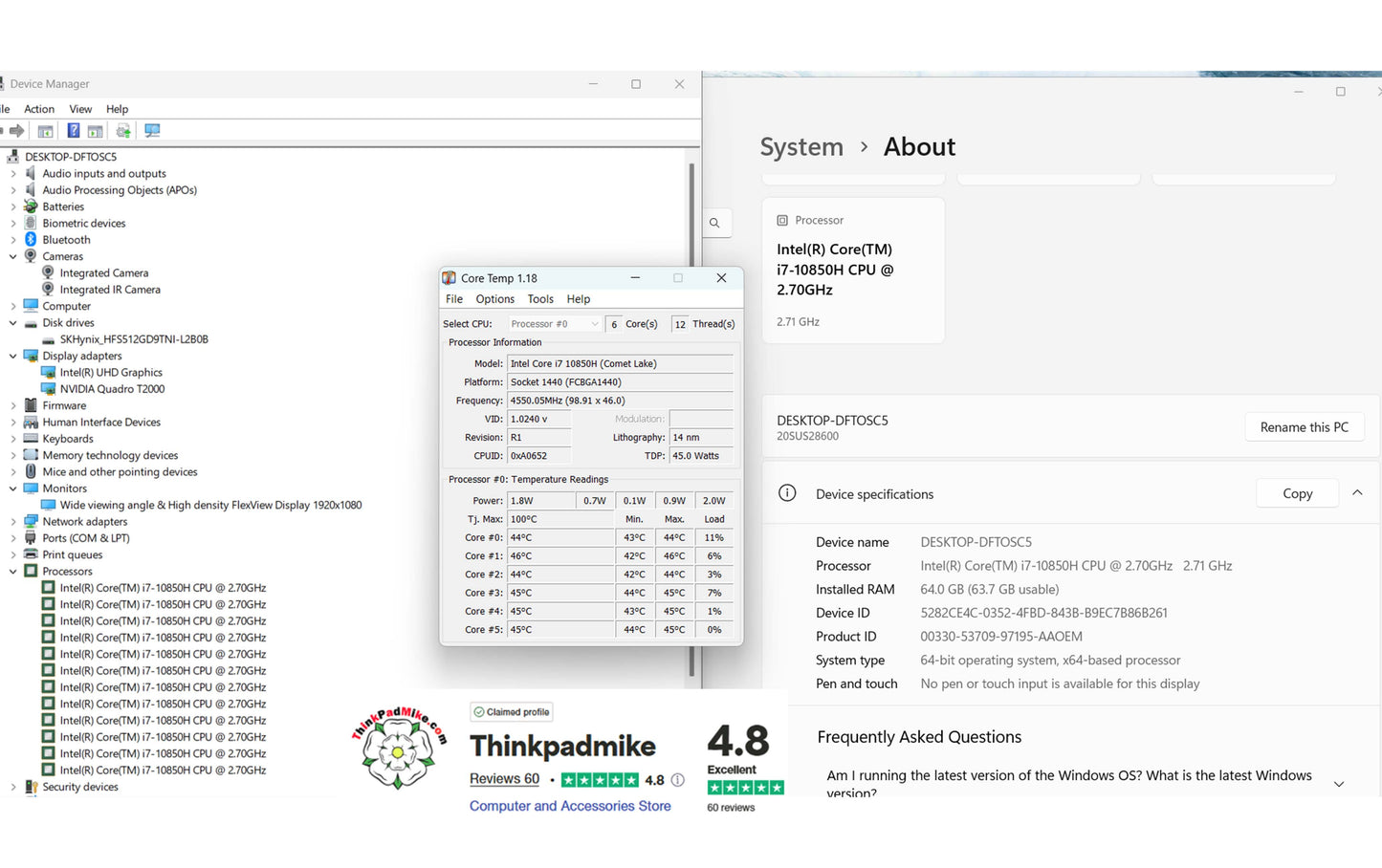Open the blue question-mark Help toolbar icon
This screenshot has height=868, width=1382.
tap(73, 131)
